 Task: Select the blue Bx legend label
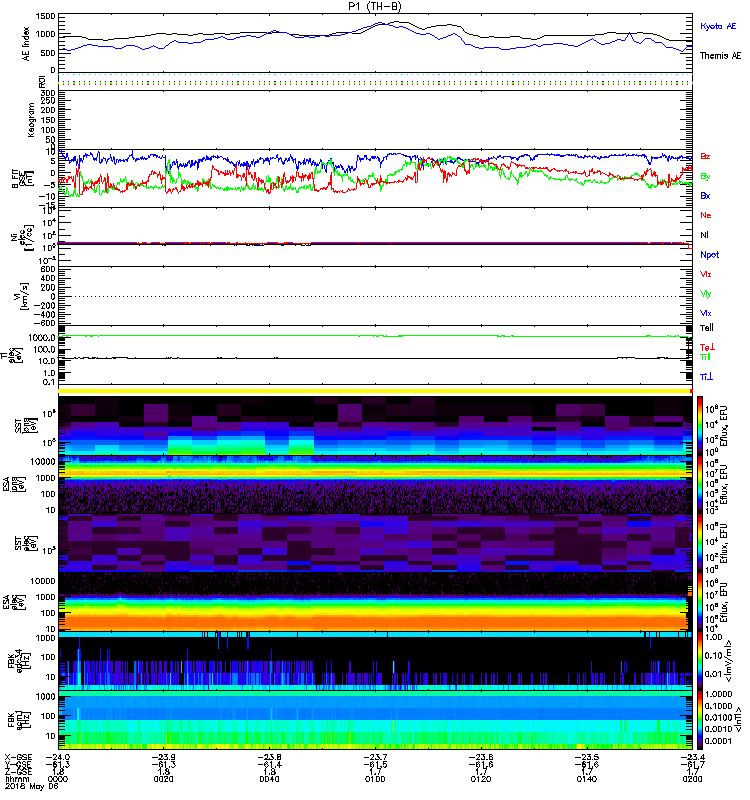coord(706,196)
